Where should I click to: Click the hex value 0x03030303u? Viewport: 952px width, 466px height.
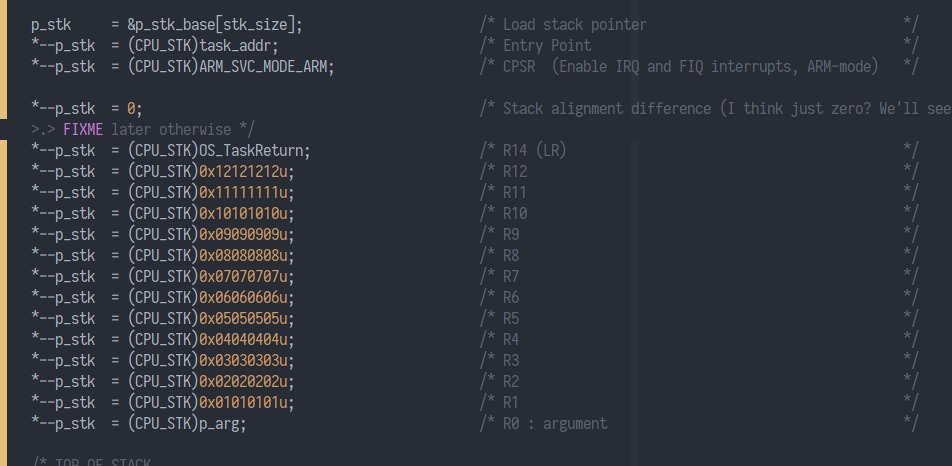click(x=245, y=361)
